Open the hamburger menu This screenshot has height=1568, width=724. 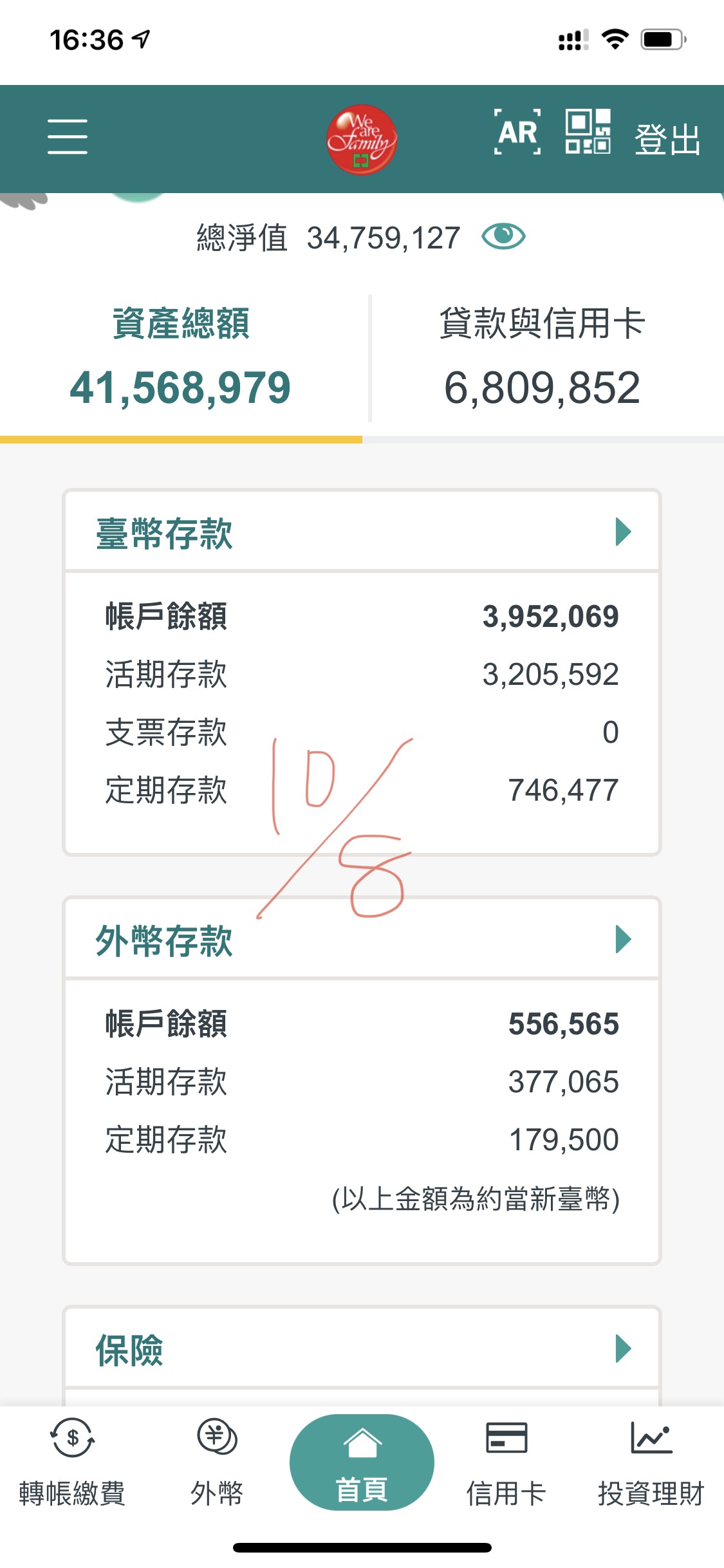67,136
